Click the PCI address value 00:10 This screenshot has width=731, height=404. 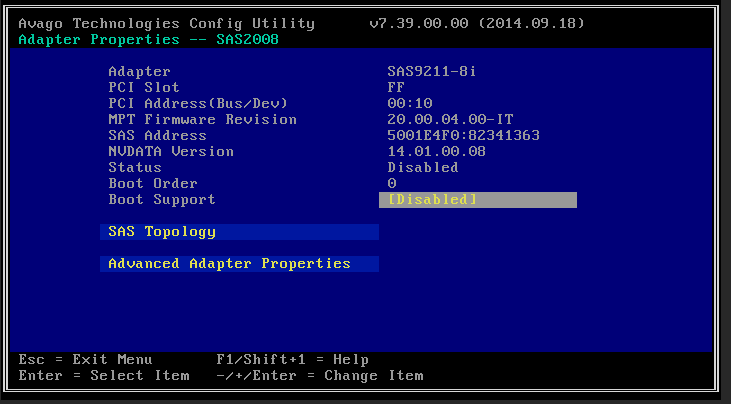(x=410, y=103)
